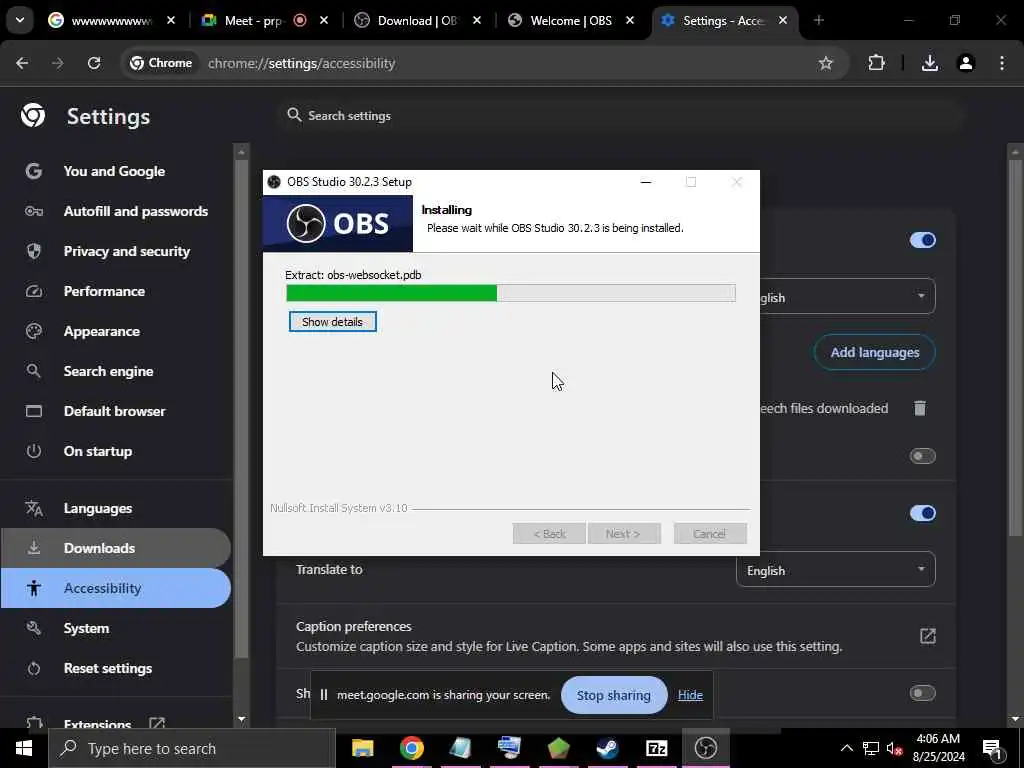Close the Download OBS tab
1024x768 pixels.
click(x=477, y=20)
